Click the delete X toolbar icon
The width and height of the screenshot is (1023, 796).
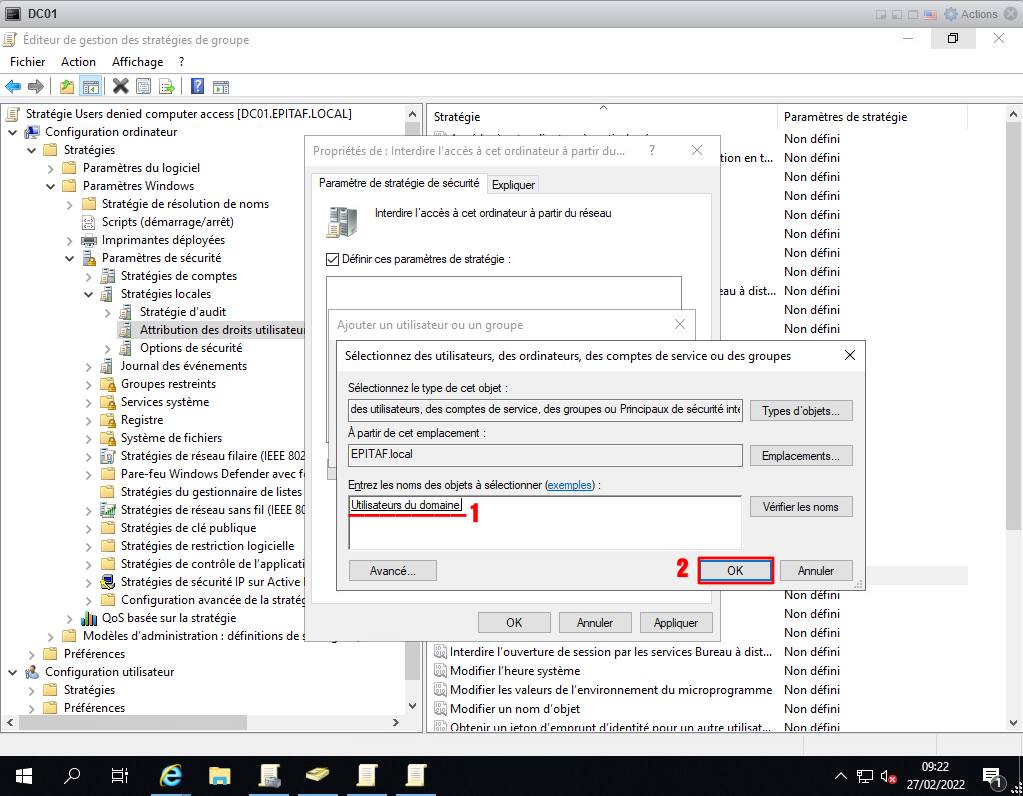121,86
